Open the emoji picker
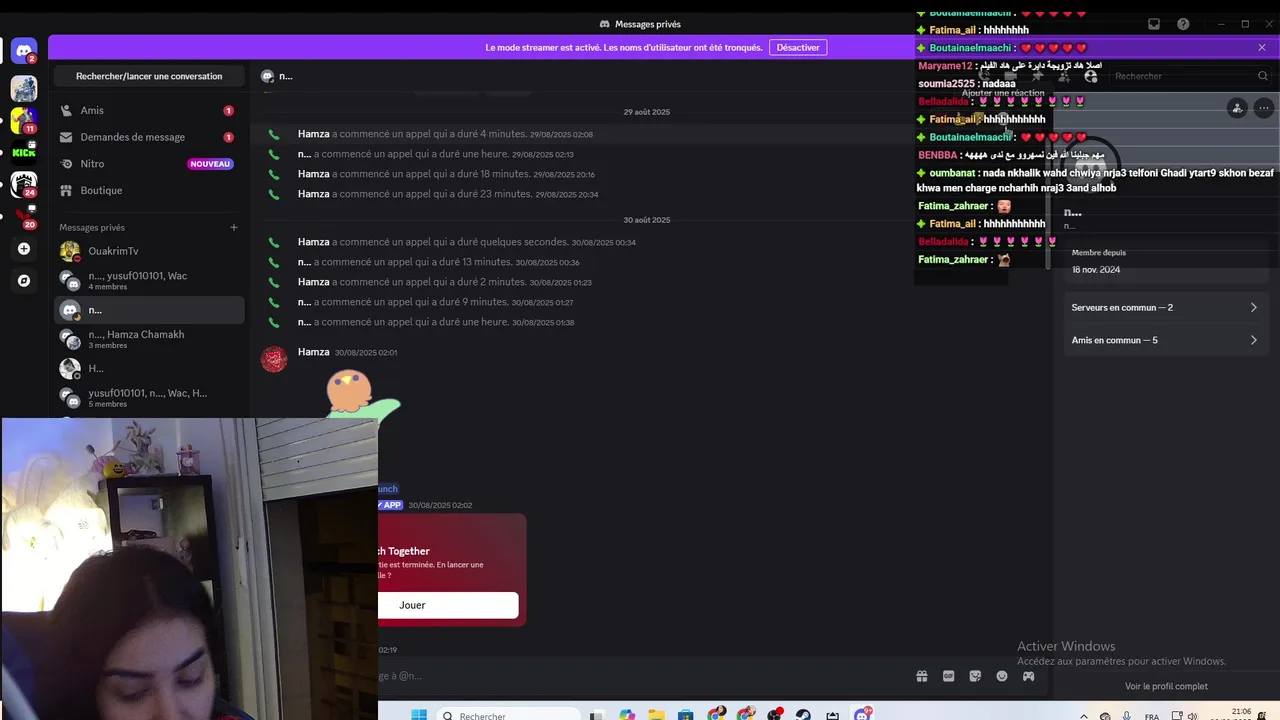This screenshot has width=1280, height=720. [x=1002, y=676]
